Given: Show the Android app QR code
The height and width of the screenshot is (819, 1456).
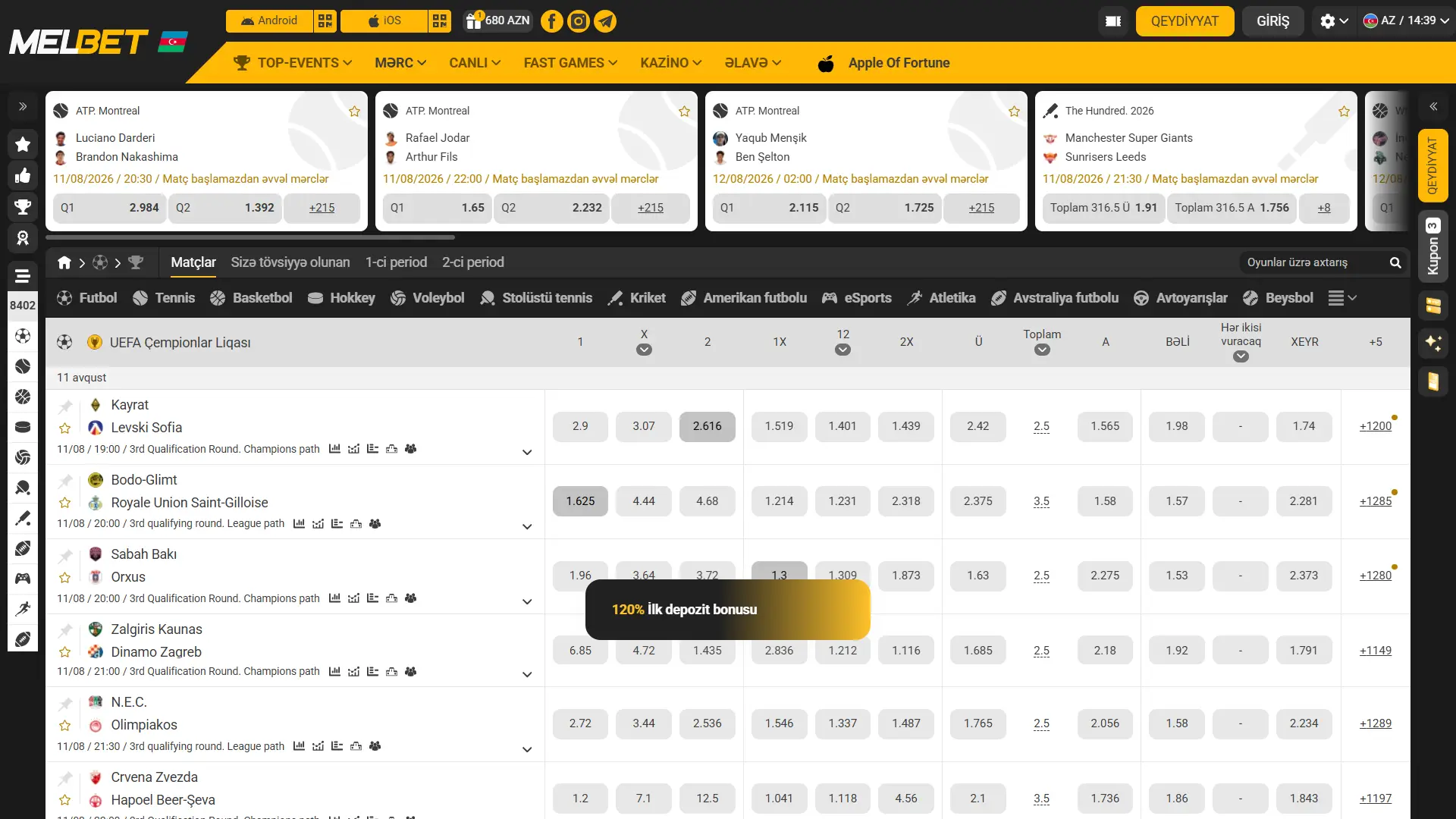Looking at the screenshot, I should pos(325,21).
